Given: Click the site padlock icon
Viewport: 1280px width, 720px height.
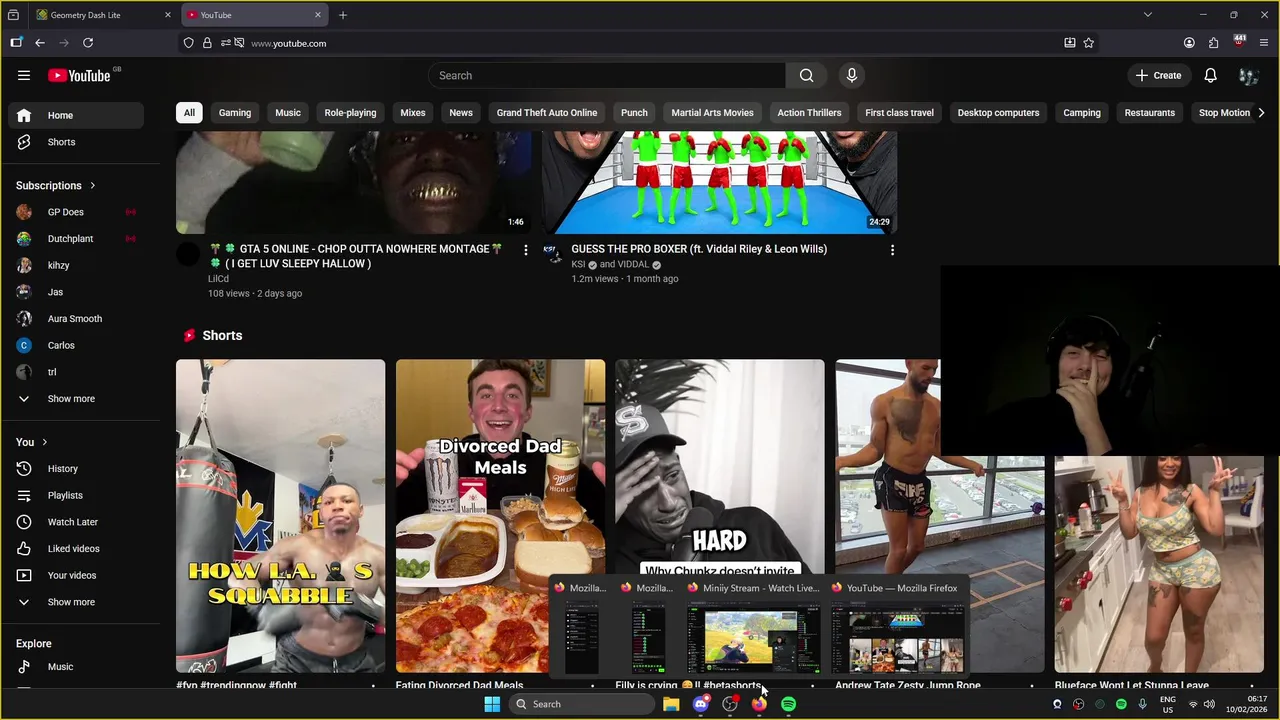Looking at the screenshot, I should tap(207, 43).
